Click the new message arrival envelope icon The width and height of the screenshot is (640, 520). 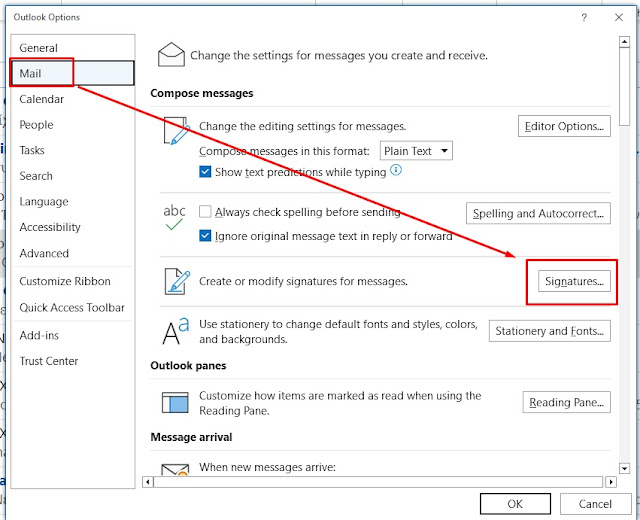point(175,469)
